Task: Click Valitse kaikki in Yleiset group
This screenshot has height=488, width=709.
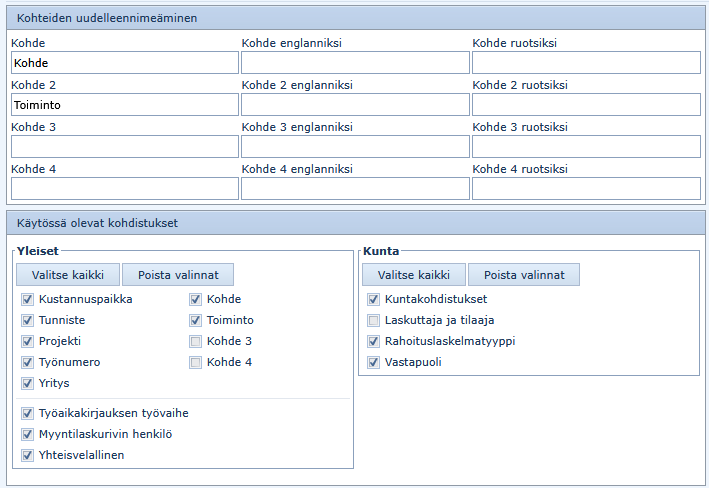Action: point(67,275)
